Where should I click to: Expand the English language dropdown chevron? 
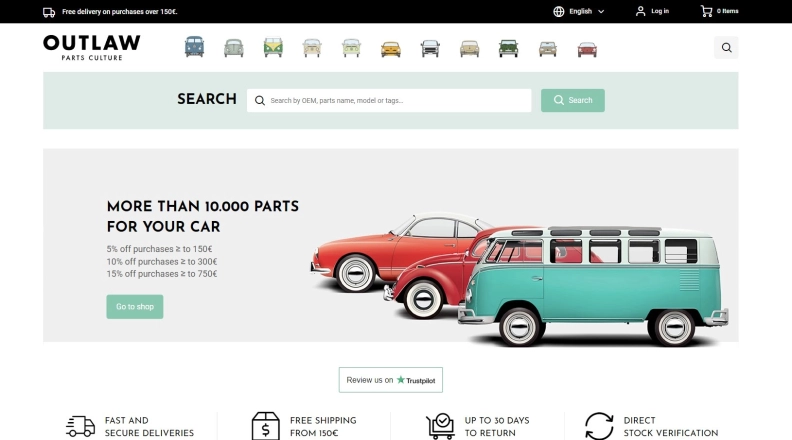601,12
